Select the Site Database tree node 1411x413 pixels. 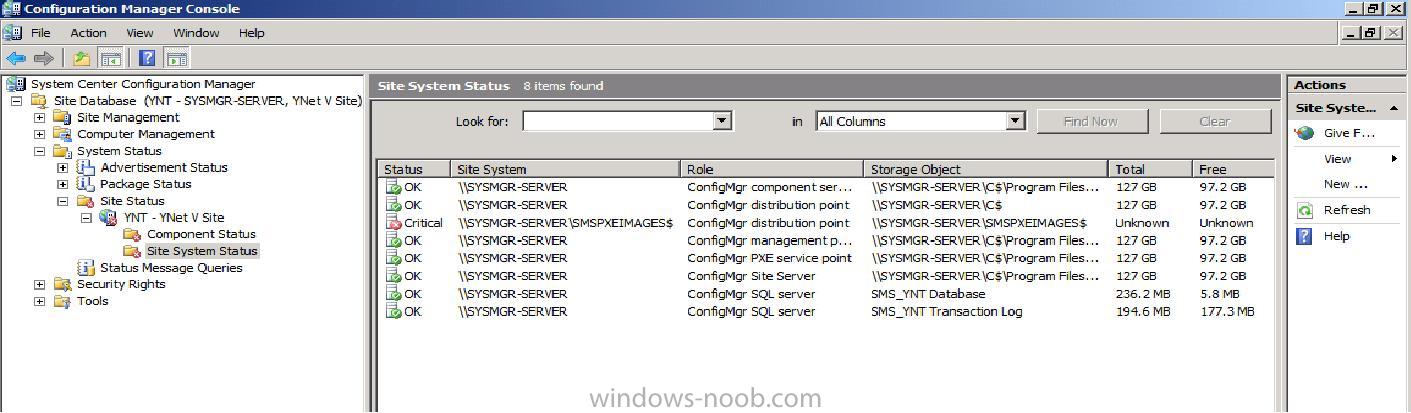(207, 101)
